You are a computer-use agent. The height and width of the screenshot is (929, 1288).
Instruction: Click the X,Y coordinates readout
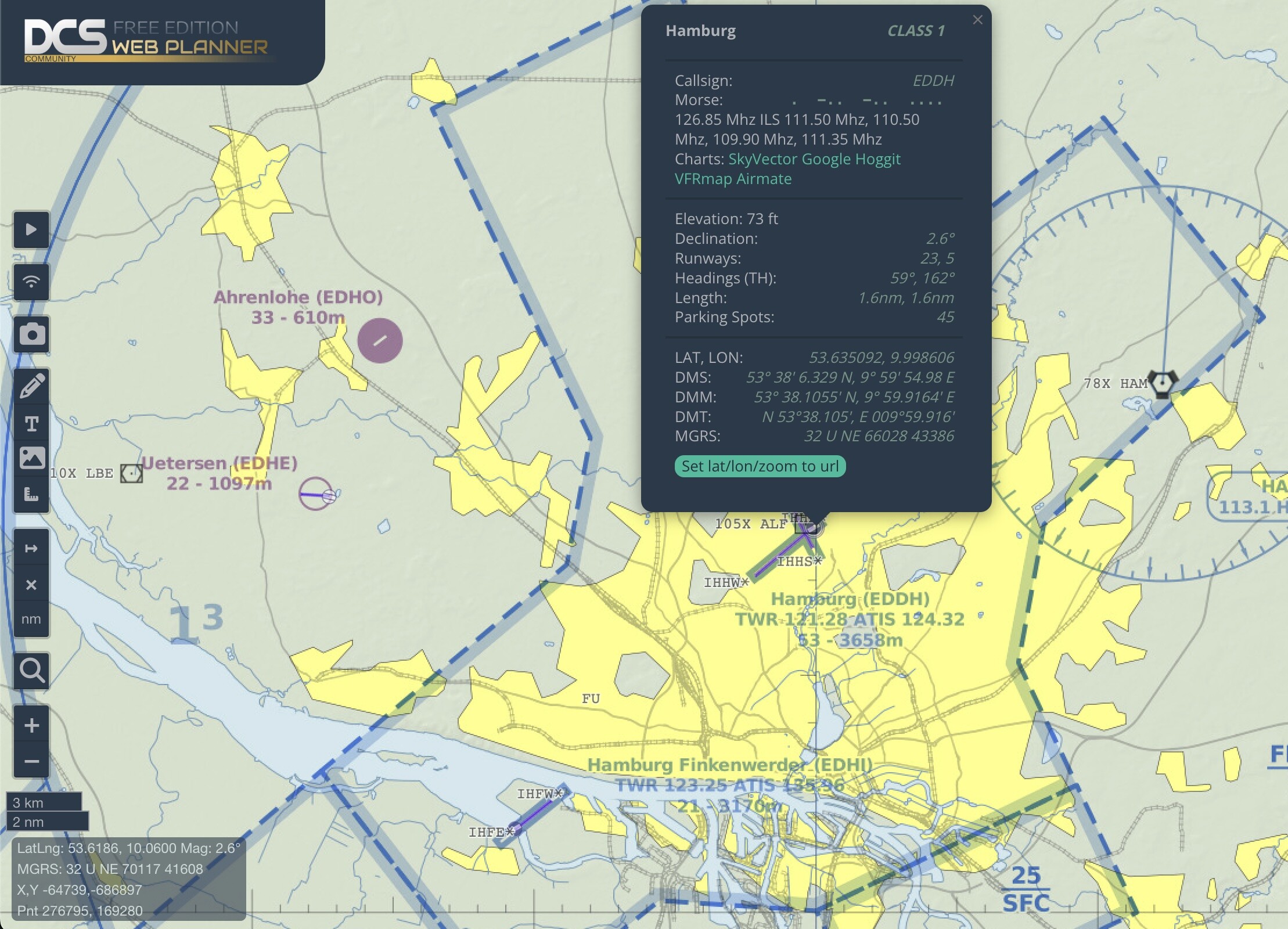click(x=80, y=890)
